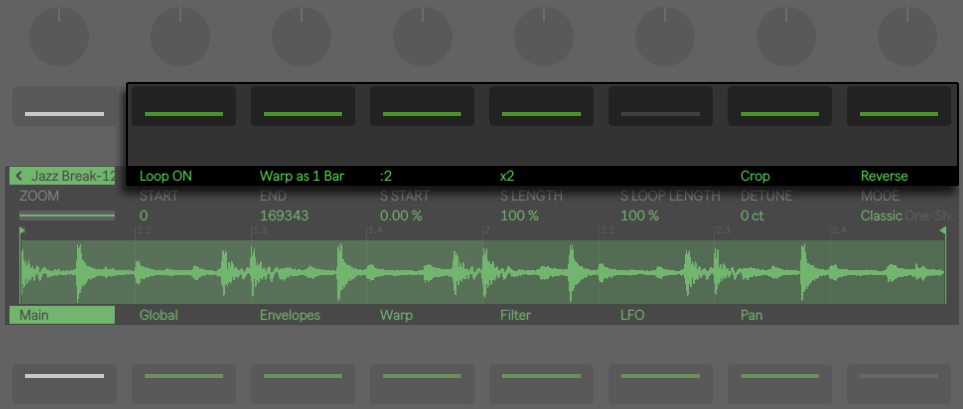Image resolution: width=963 pixels, height=409 pixels.
Task: Push the upper display button above Reverse
Action: tap(899, 106)
